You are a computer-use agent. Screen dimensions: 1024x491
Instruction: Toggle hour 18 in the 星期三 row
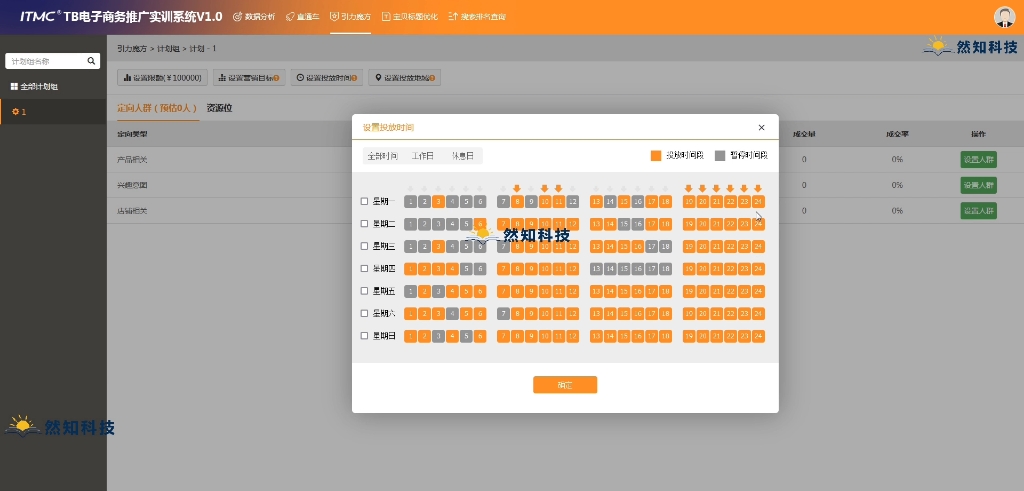[665, 246]
